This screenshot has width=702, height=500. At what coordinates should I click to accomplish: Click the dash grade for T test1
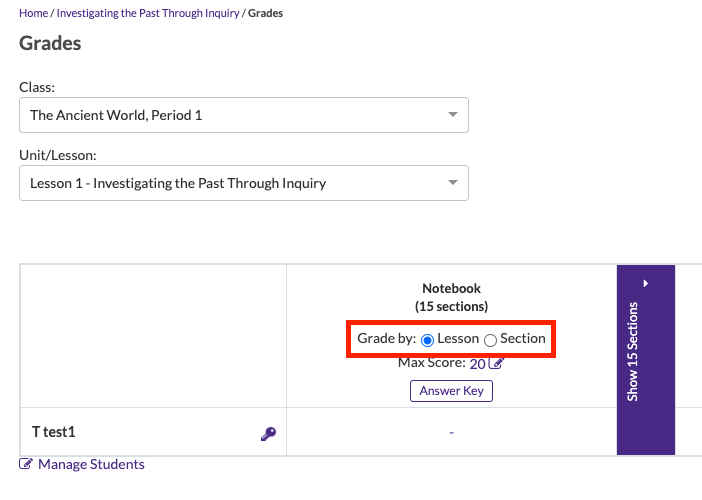[451, 432]
